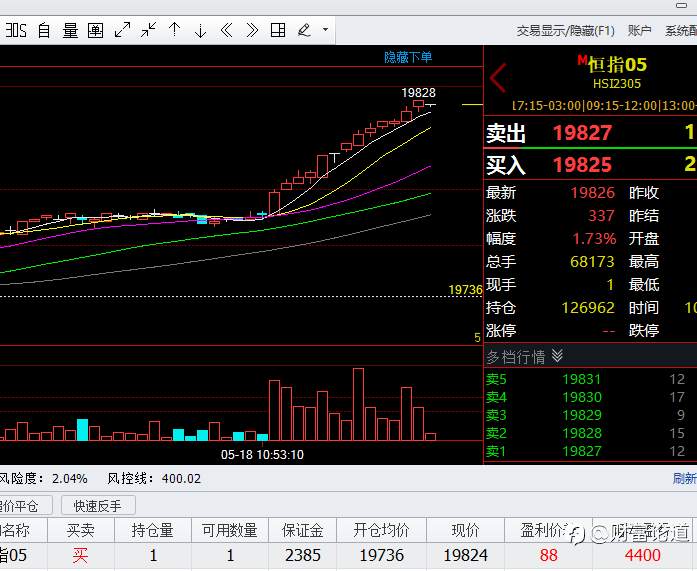Click the 自 (custom period) toolbar icon
Screen dimensions: 697x571
[44, 30]
